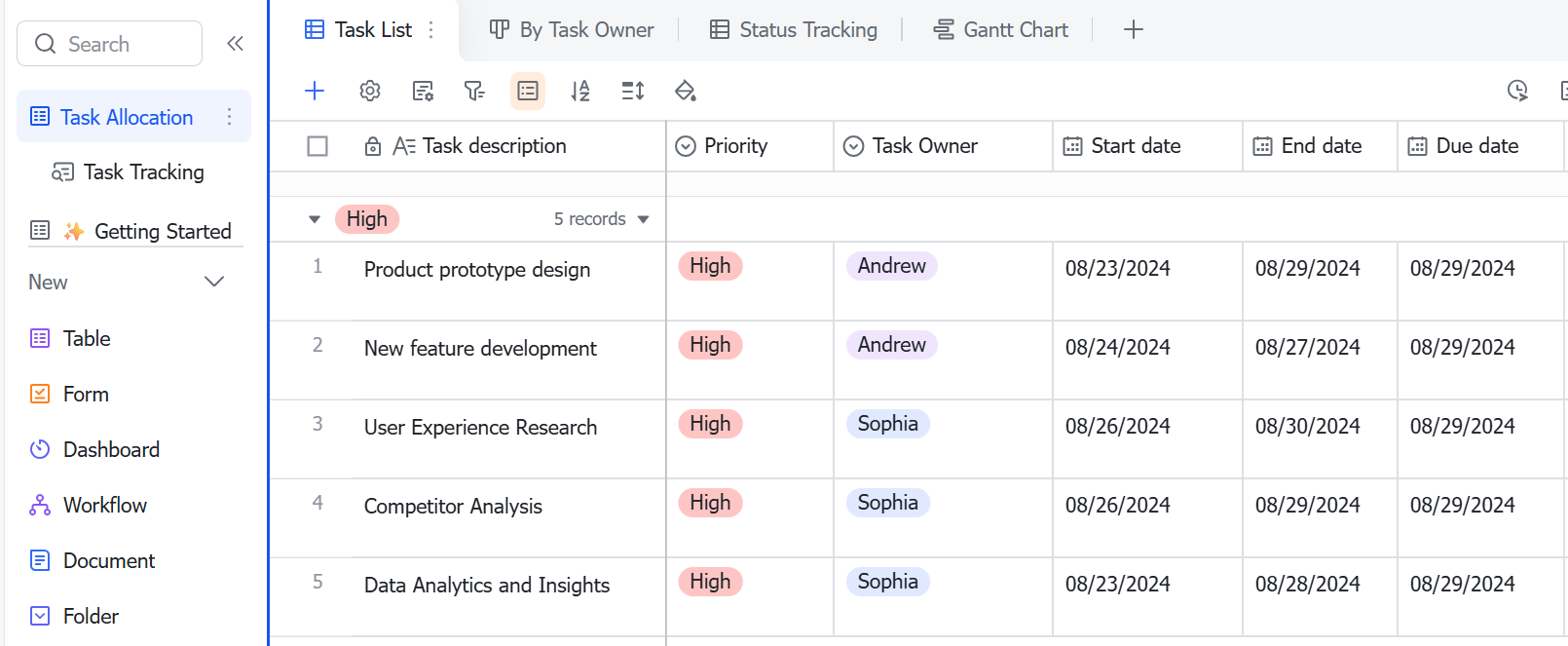This screenshot has height=646, width=1568.
Task: Click the Form sidebar icon
Action: tap(40, 394)
